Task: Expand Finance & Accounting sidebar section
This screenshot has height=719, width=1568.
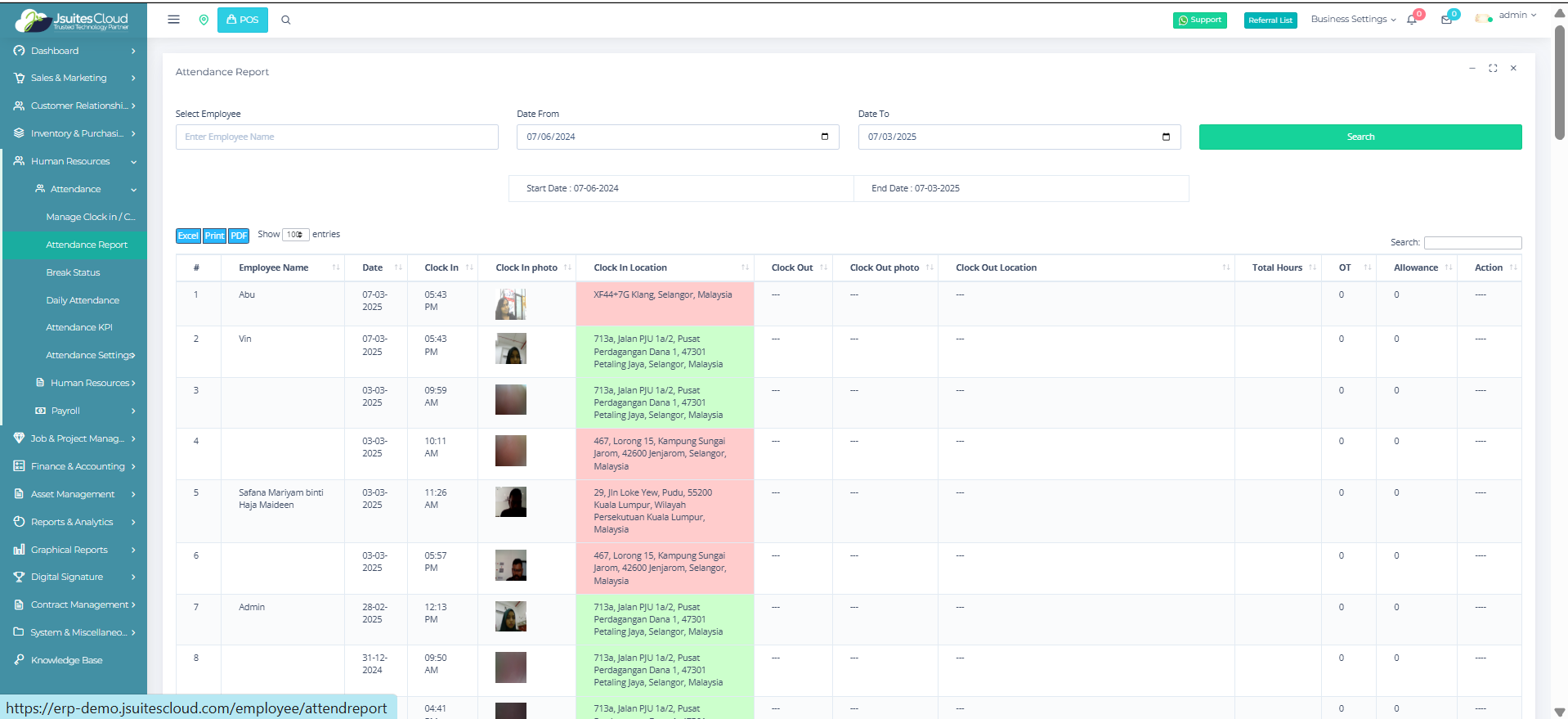Action: tap(78, 466)
